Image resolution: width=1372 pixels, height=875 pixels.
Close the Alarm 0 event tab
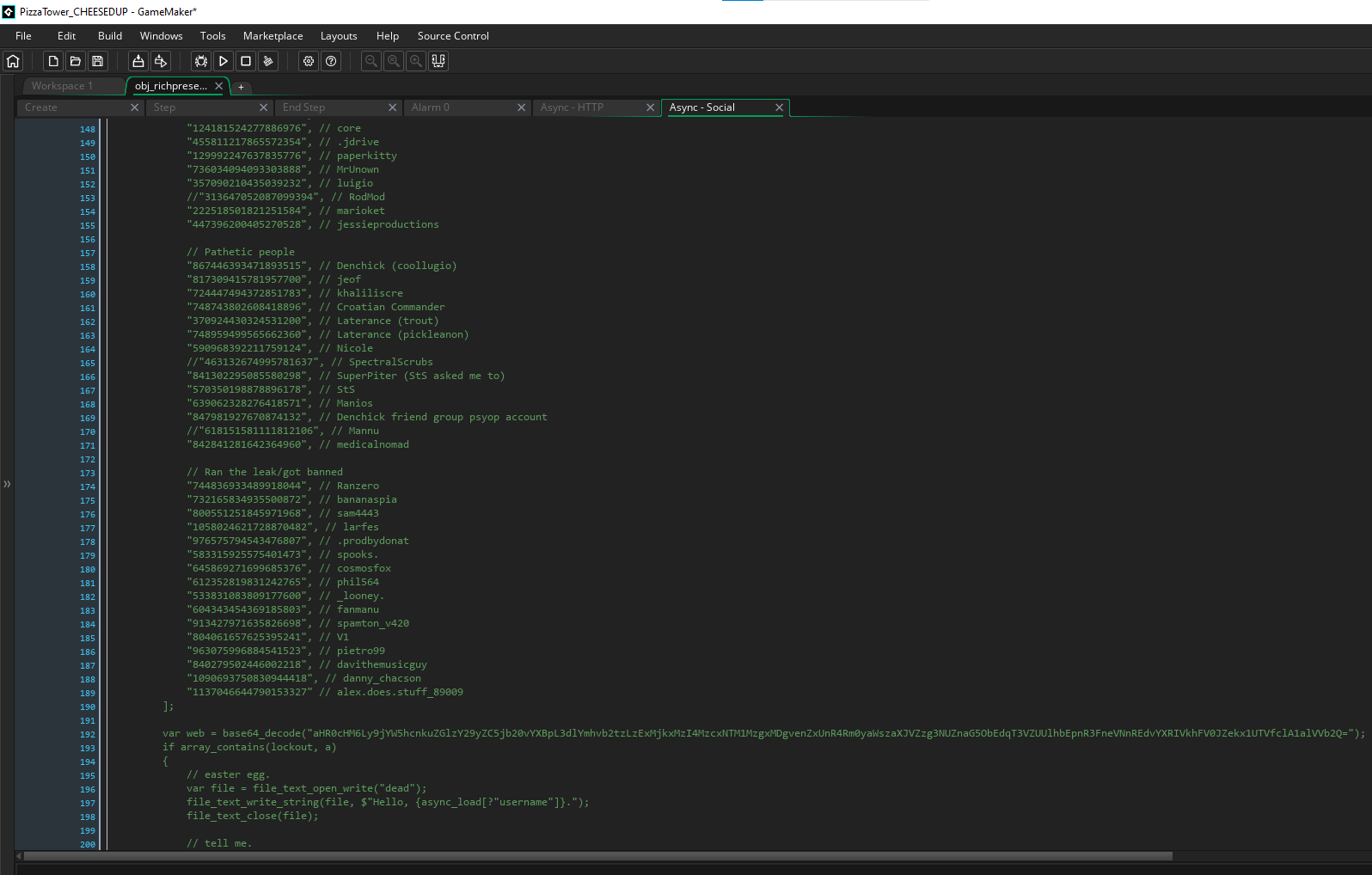pos(521,107)
